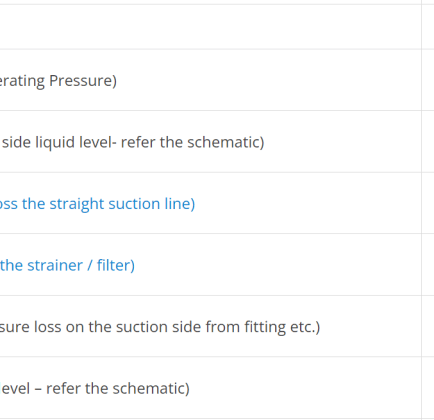Click right-column cell beside 'evel – refer the schematic)'
The width and height of the screenshot is (434, 420).
pos(428,388)
